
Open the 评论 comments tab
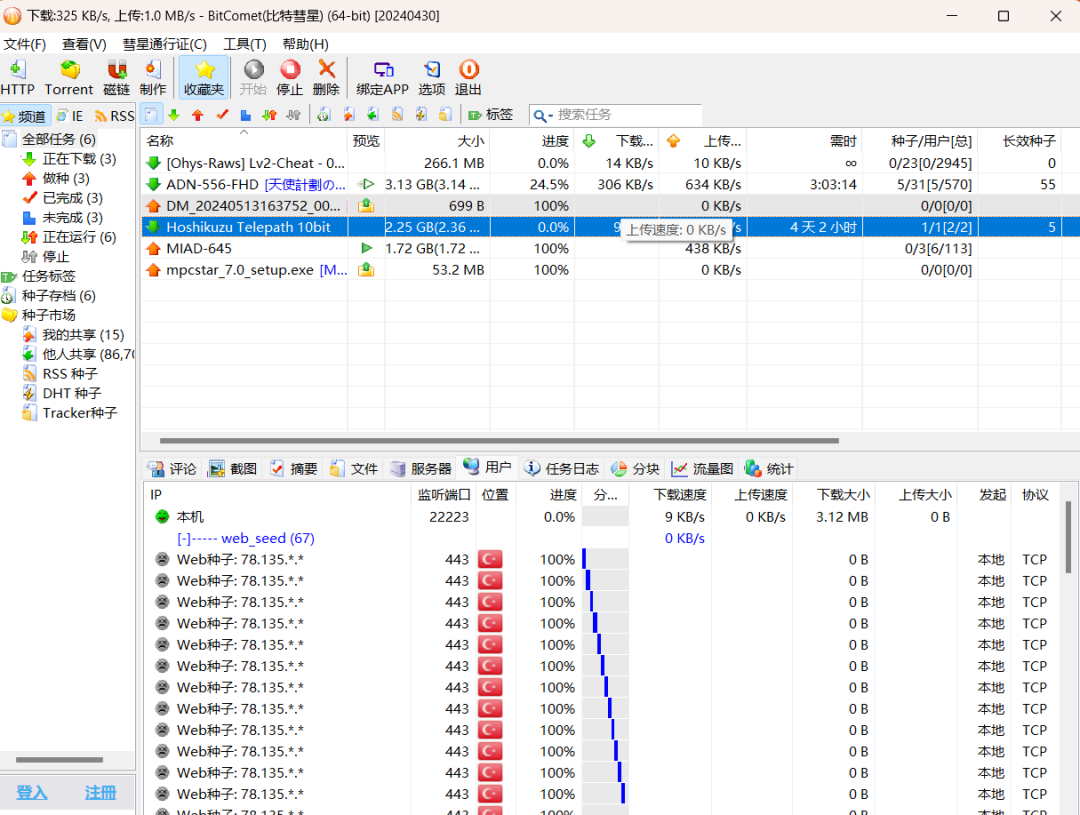173,469
